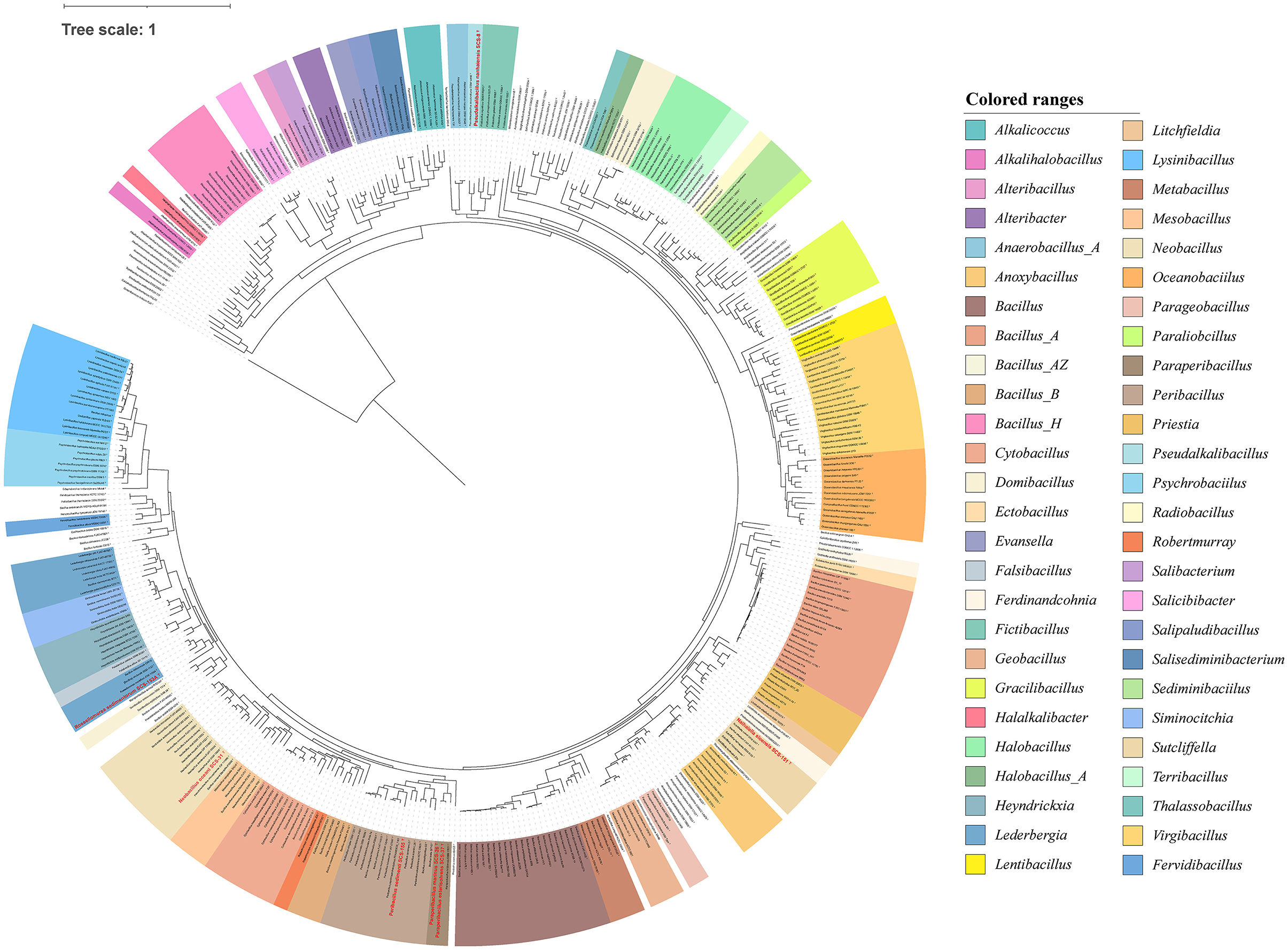Click the Lentibacillus yellow swatch
The width and height of the screenshot is (1288, 950).
tap(975, 864)
